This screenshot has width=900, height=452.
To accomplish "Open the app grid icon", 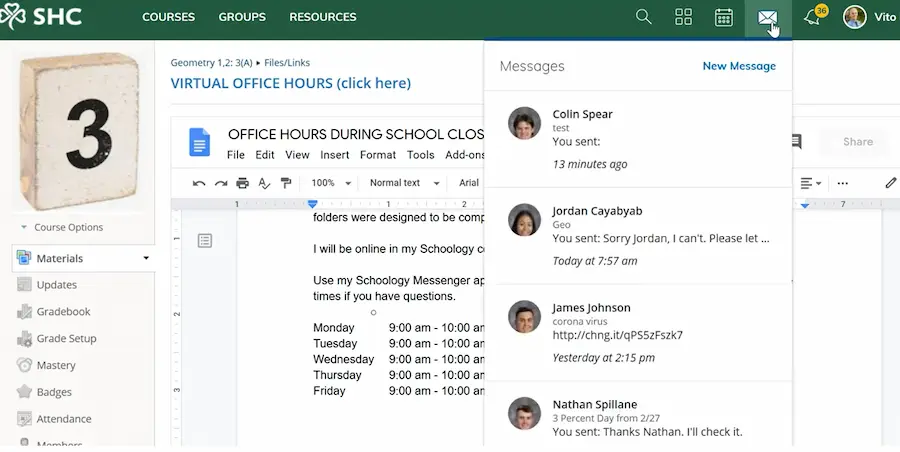I will tap(684, 17).
